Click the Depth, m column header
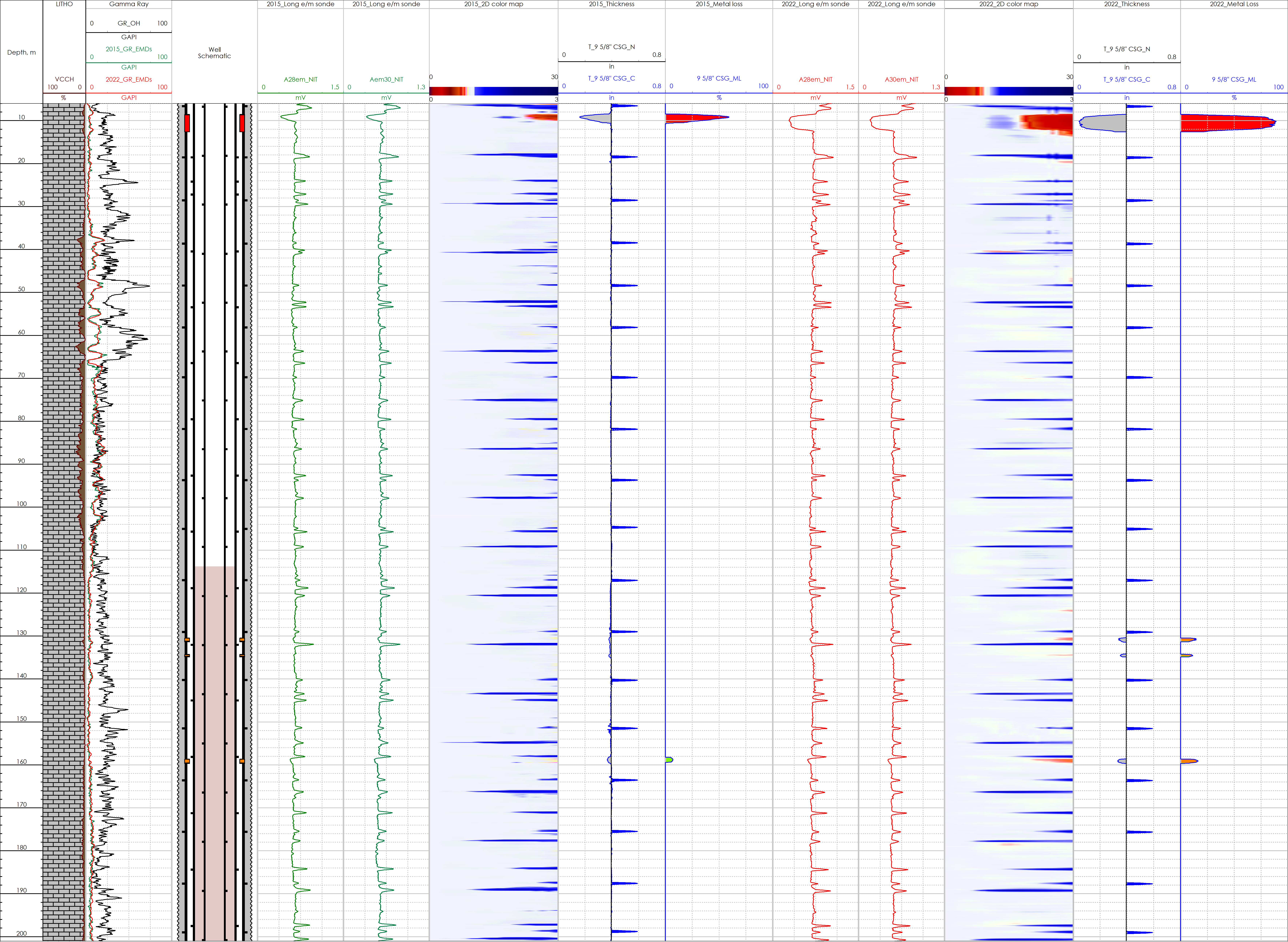Image resolution: width=1288 pixels, height=942 pixels. pos(21,53)
